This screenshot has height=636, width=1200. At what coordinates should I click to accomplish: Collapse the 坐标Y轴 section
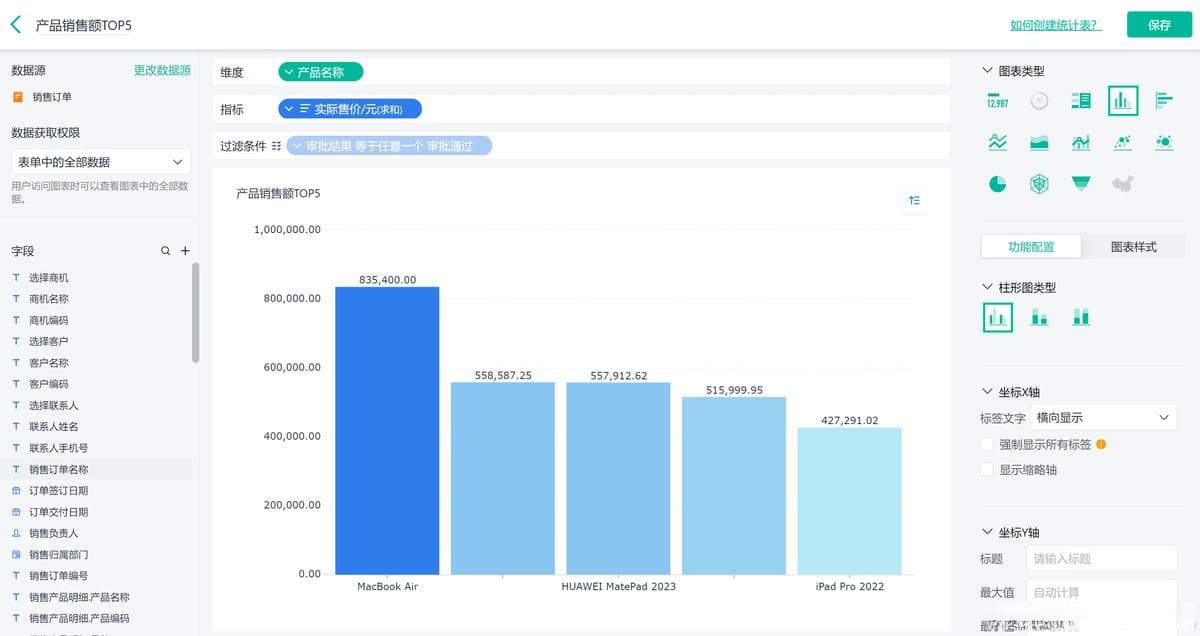click(x=988, y=532)
